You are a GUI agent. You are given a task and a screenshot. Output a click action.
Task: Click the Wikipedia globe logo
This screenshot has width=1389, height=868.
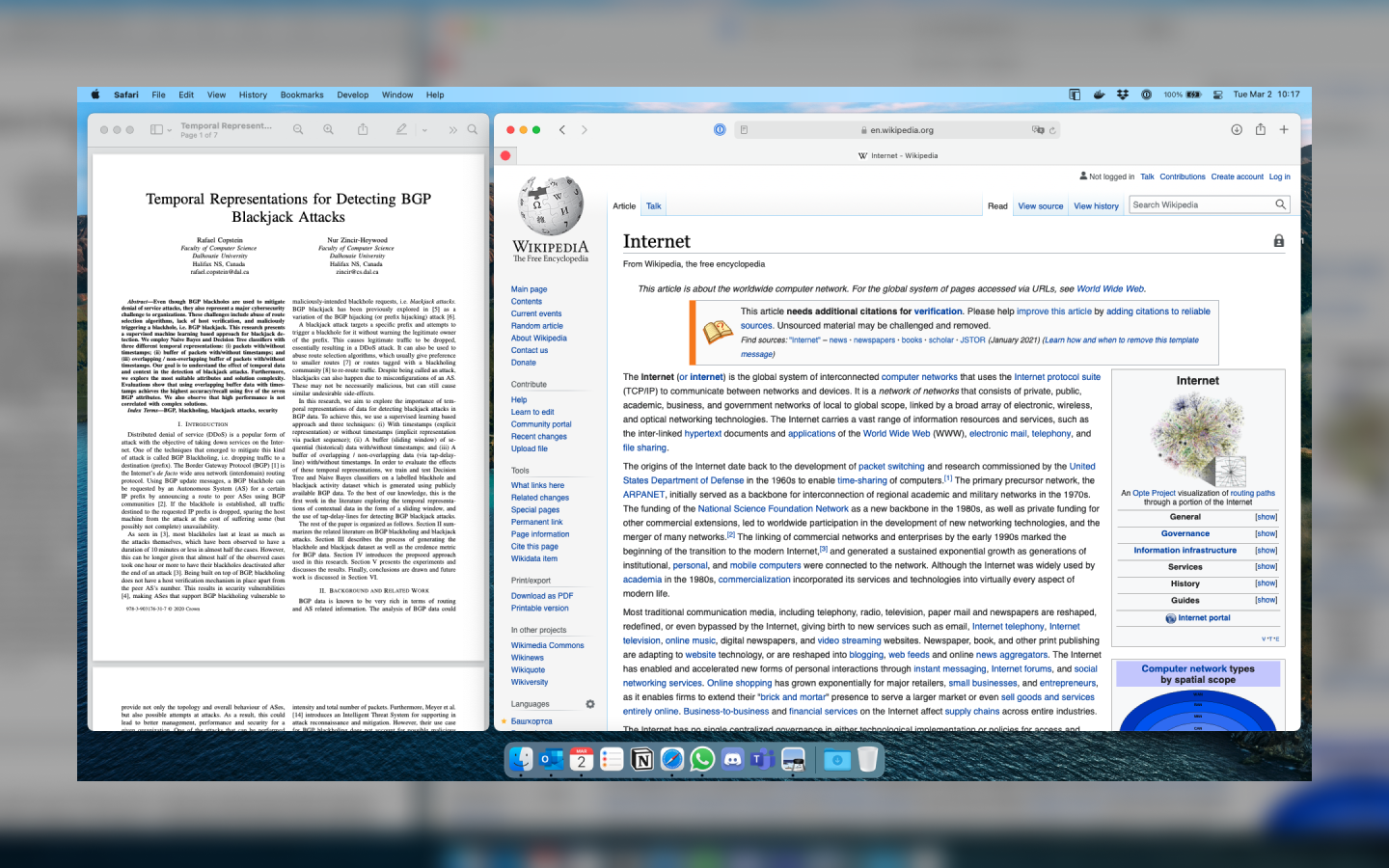click(x=551, y=205)
